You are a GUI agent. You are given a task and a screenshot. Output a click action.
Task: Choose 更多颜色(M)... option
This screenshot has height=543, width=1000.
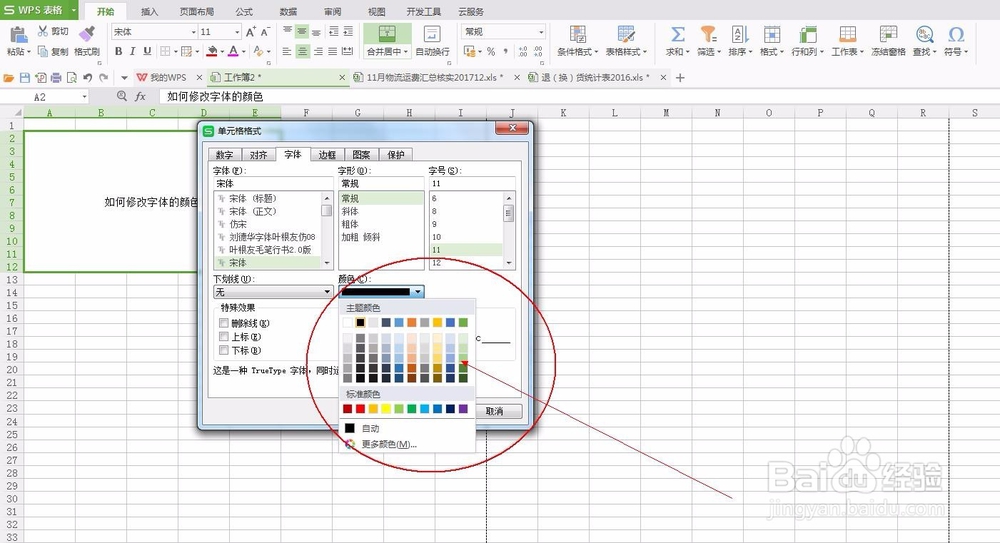pyautogui.click(x=389, y=444)
